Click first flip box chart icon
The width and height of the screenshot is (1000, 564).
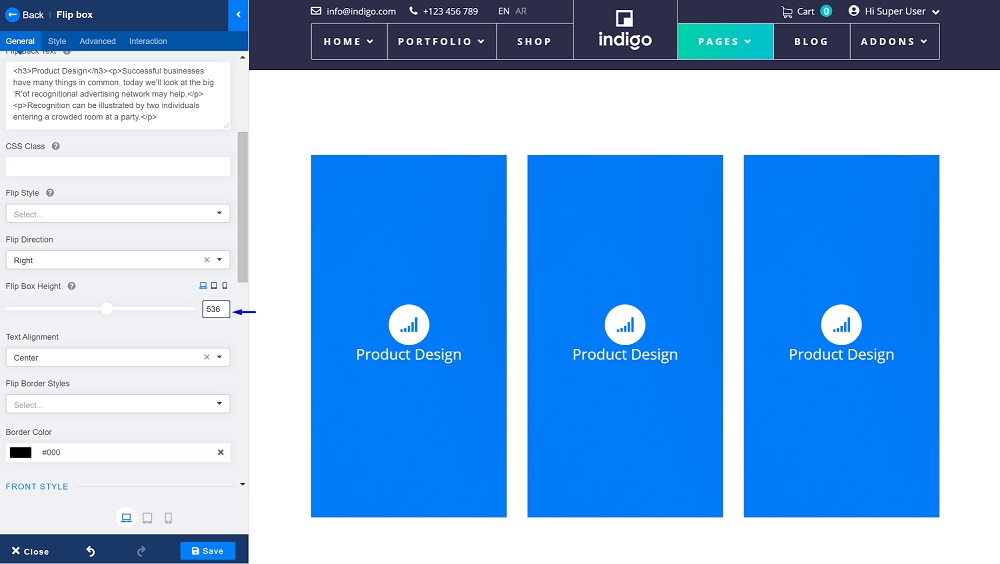click(409, 325)
